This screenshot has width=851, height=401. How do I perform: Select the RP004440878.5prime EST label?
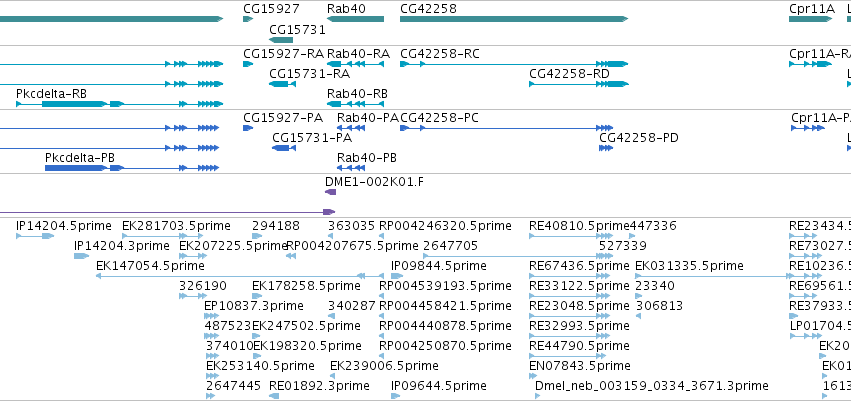click(x=445, y=326)
